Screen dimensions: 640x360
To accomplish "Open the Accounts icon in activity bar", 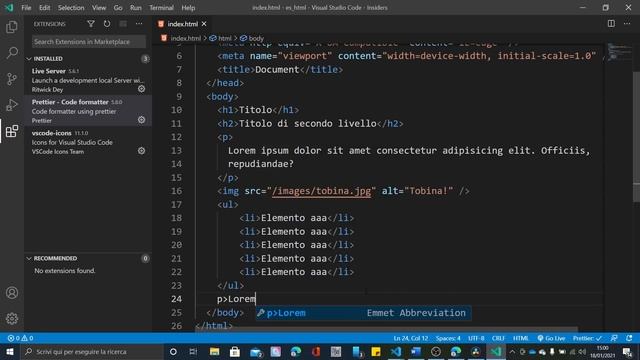I will (12, 293).
